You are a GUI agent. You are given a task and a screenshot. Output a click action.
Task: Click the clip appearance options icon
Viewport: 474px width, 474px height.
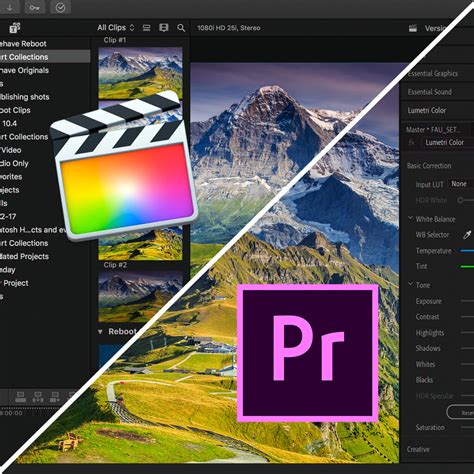(146, 28)
